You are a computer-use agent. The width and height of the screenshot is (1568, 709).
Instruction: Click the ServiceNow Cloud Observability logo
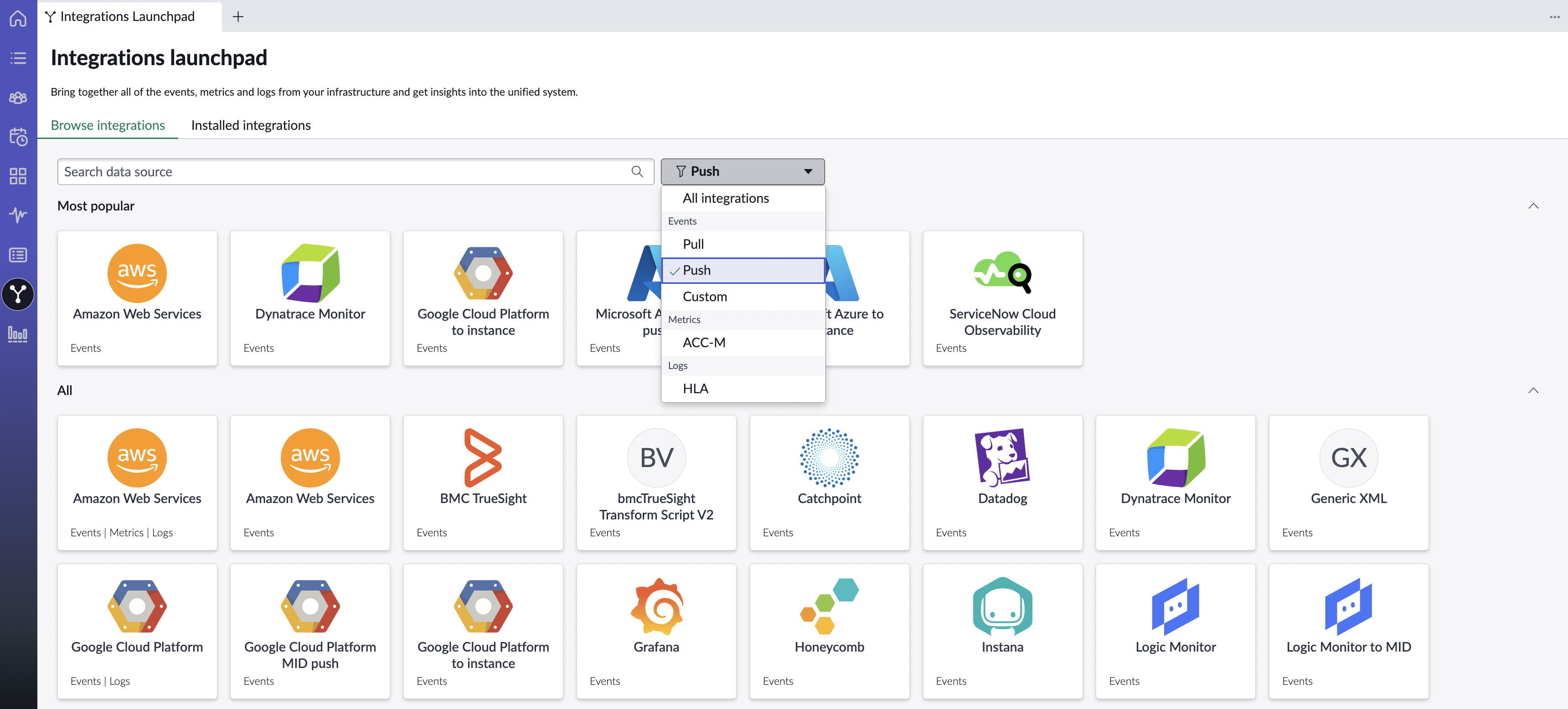click(1002, 273)
